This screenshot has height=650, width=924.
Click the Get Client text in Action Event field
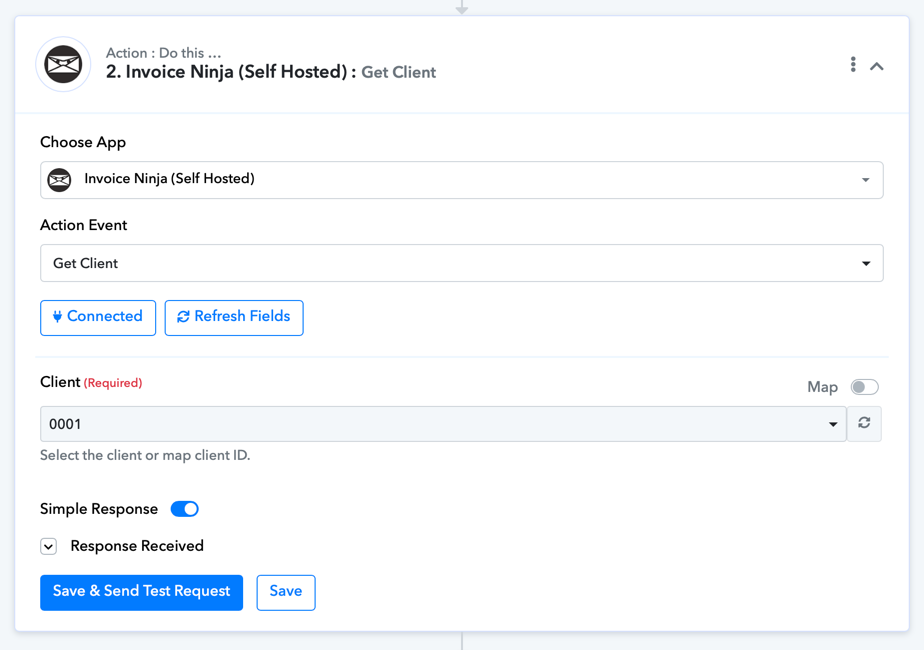coord(85,263)
